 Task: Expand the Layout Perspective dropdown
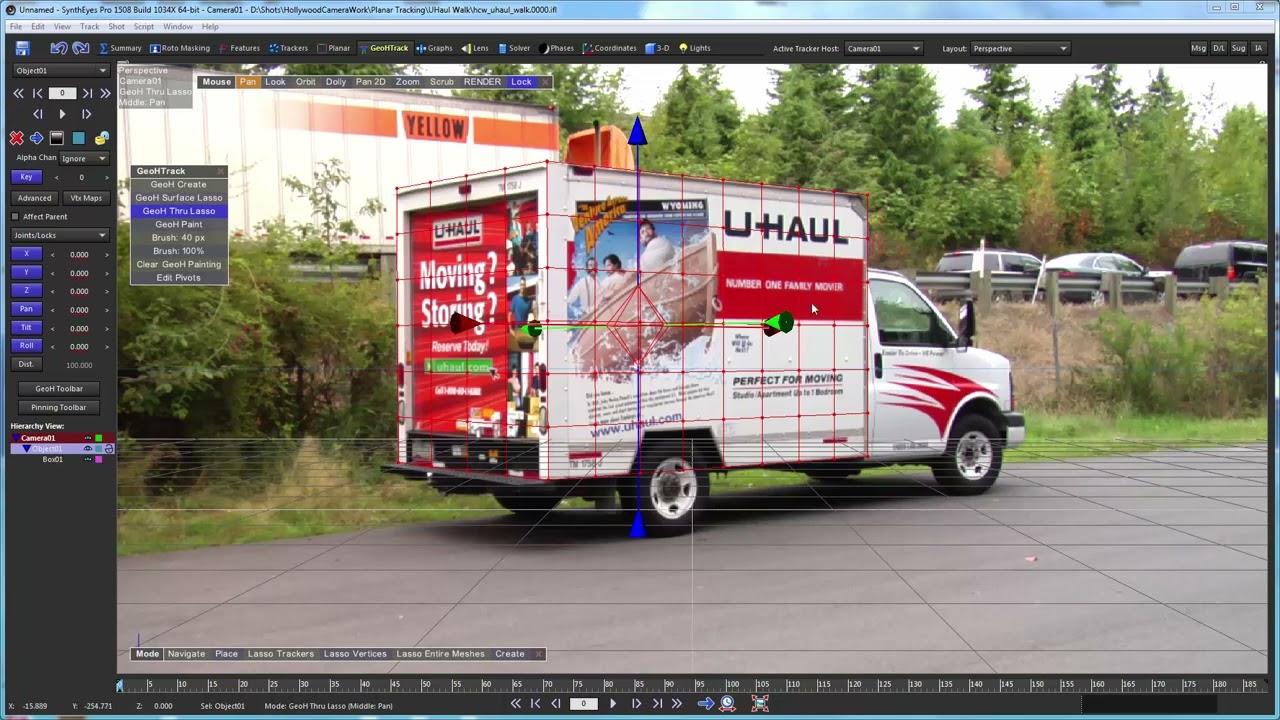tap(1019, 48)
